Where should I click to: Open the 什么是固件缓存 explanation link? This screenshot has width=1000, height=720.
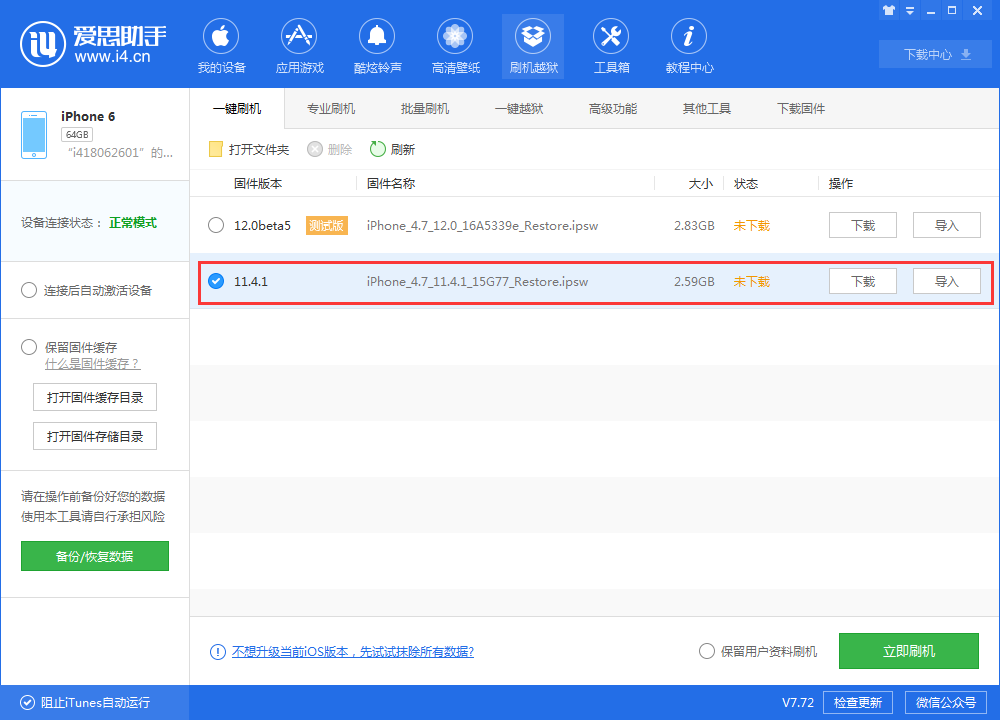tap(93, 364)
